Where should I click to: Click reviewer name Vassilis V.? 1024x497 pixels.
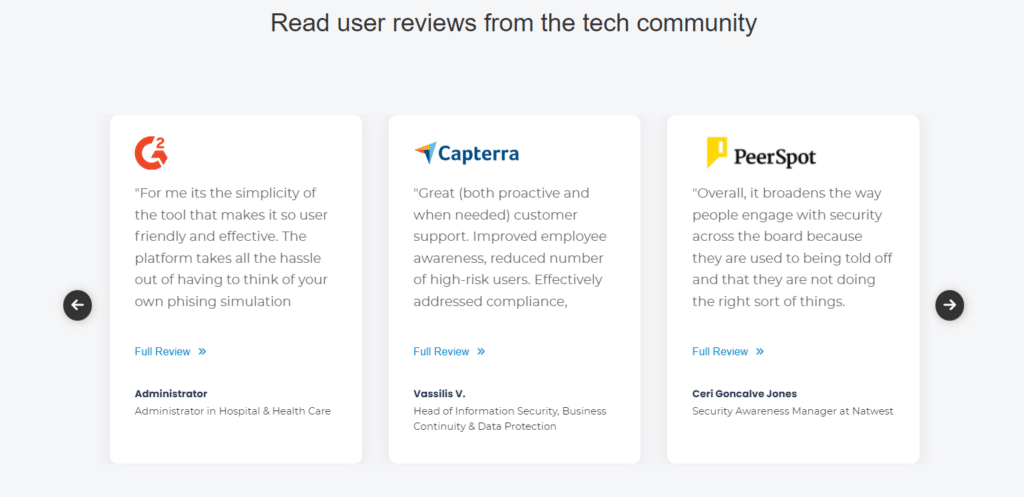(x=440, y=394)
